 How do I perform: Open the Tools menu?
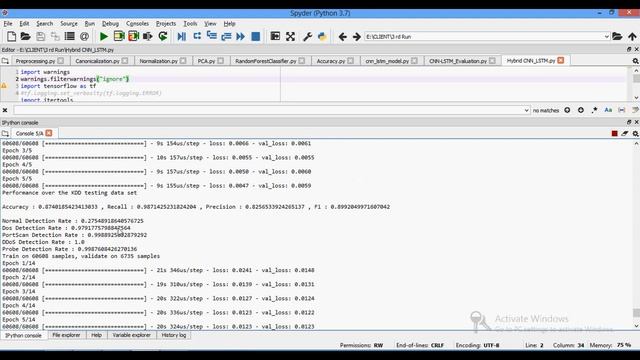coord(190,24)
